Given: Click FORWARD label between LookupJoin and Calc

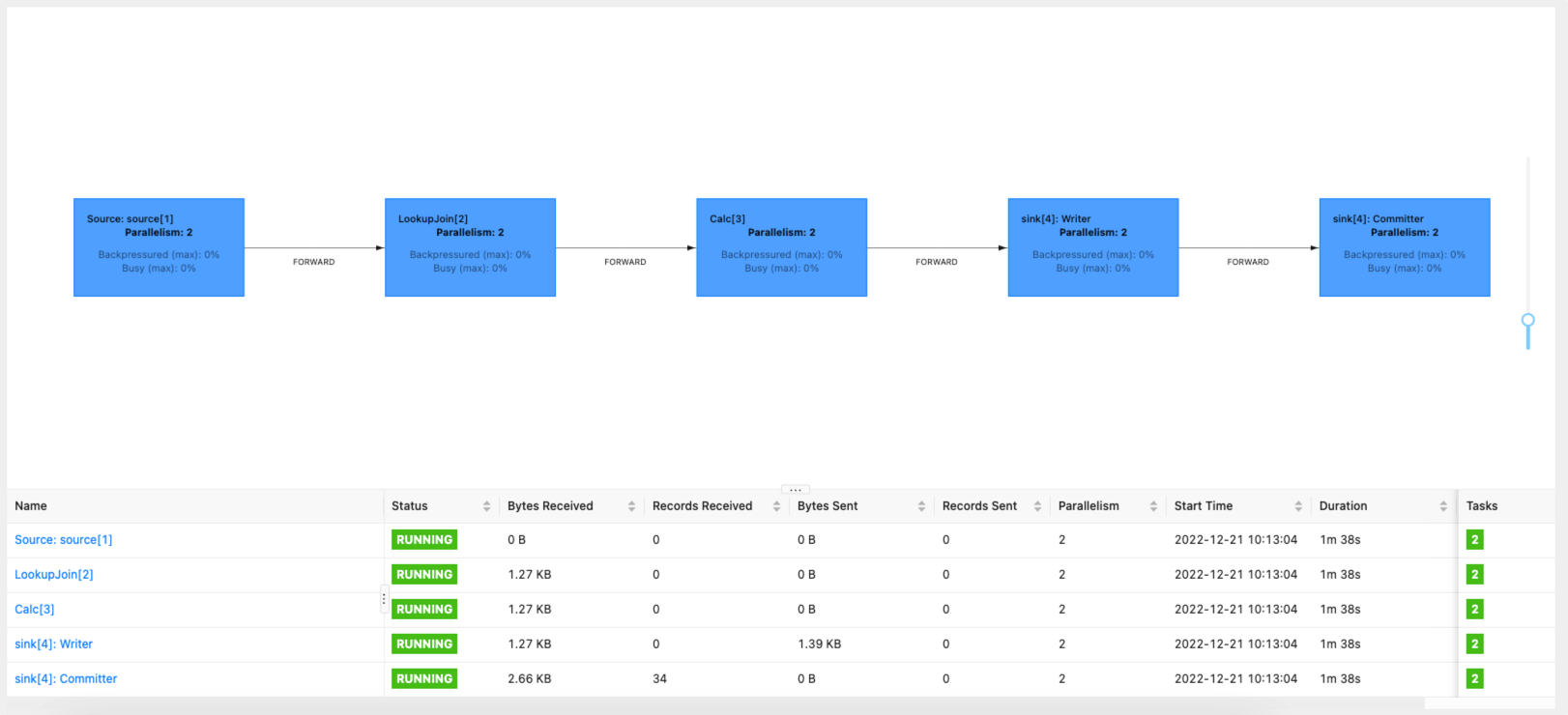Looking at the screenshot, I should coord(625,262).
